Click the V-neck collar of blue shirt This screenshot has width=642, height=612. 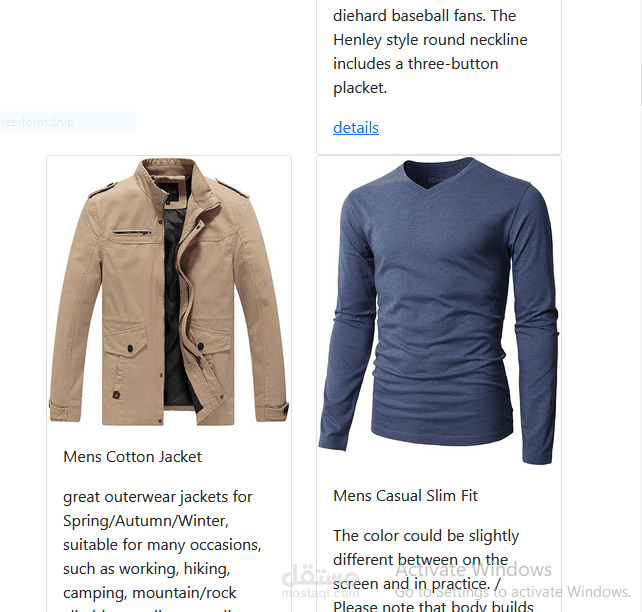pyautogui.click(x=438, y=174)
